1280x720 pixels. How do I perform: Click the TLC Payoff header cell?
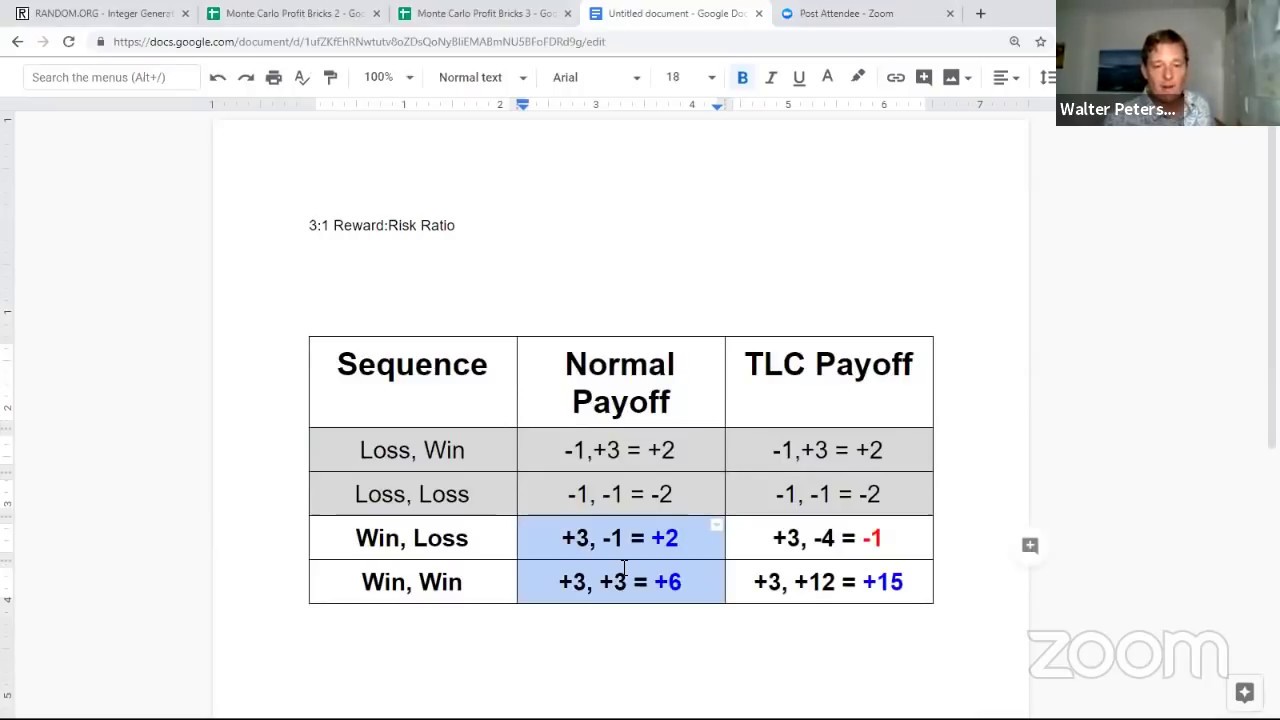tap(829, 382)
